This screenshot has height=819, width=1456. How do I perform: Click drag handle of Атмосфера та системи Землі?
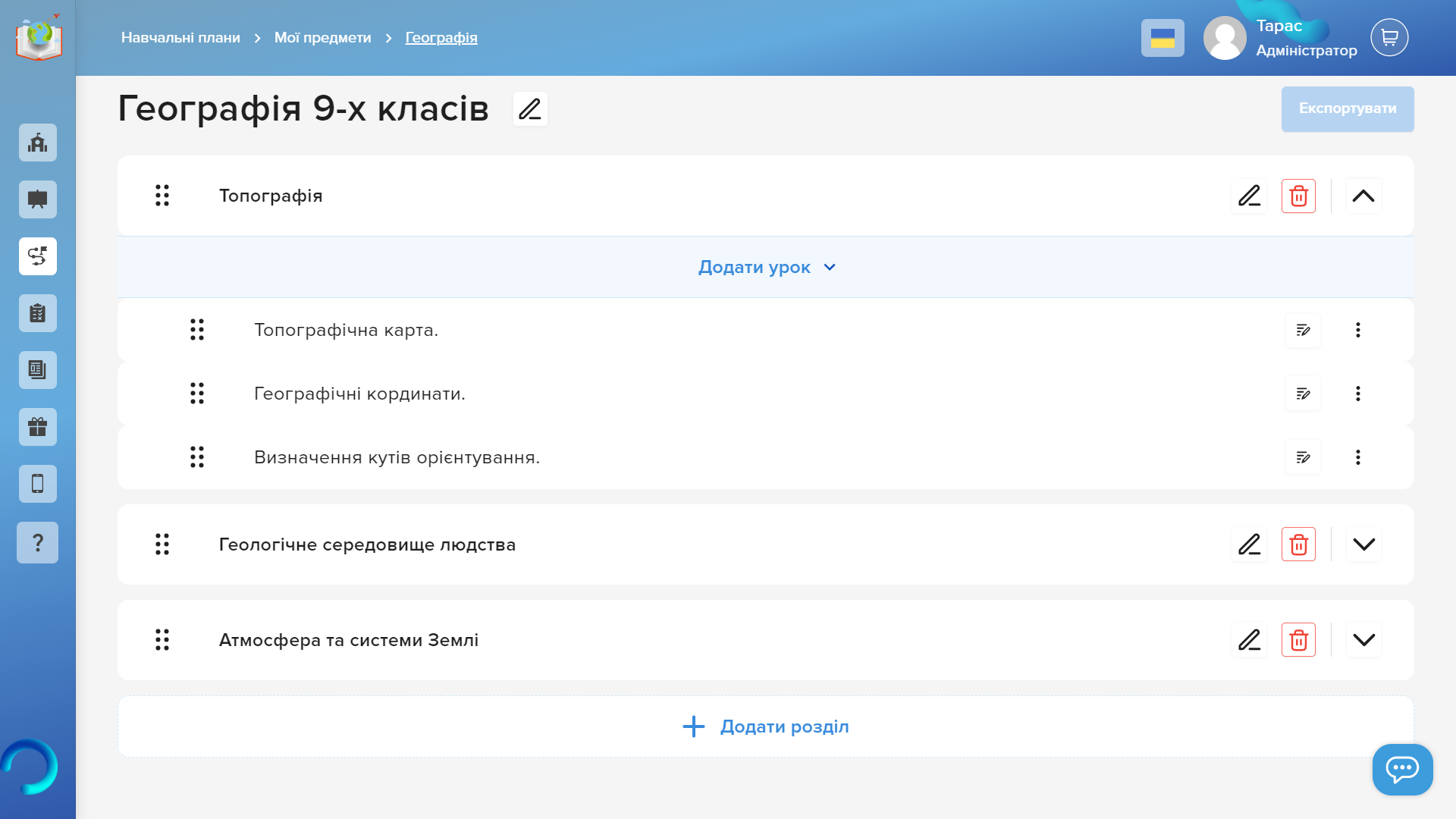point(162,640)
